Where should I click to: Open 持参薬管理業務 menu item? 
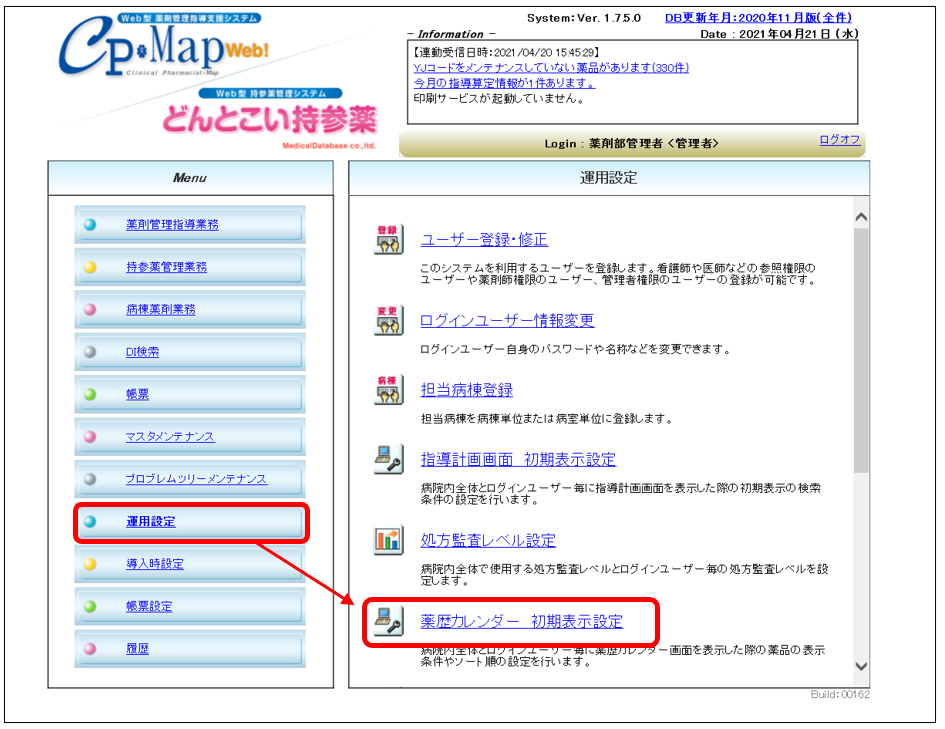click(x=166, y=267)
